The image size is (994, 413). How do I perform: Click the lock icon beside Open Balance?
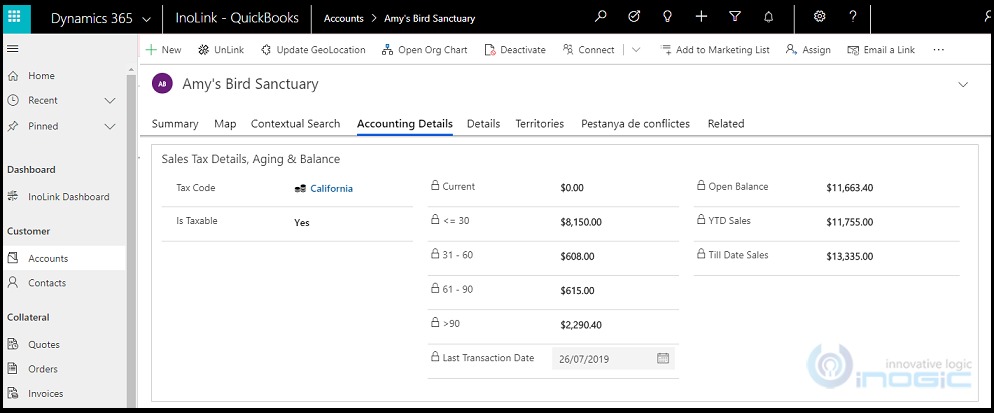click(700, 186)
